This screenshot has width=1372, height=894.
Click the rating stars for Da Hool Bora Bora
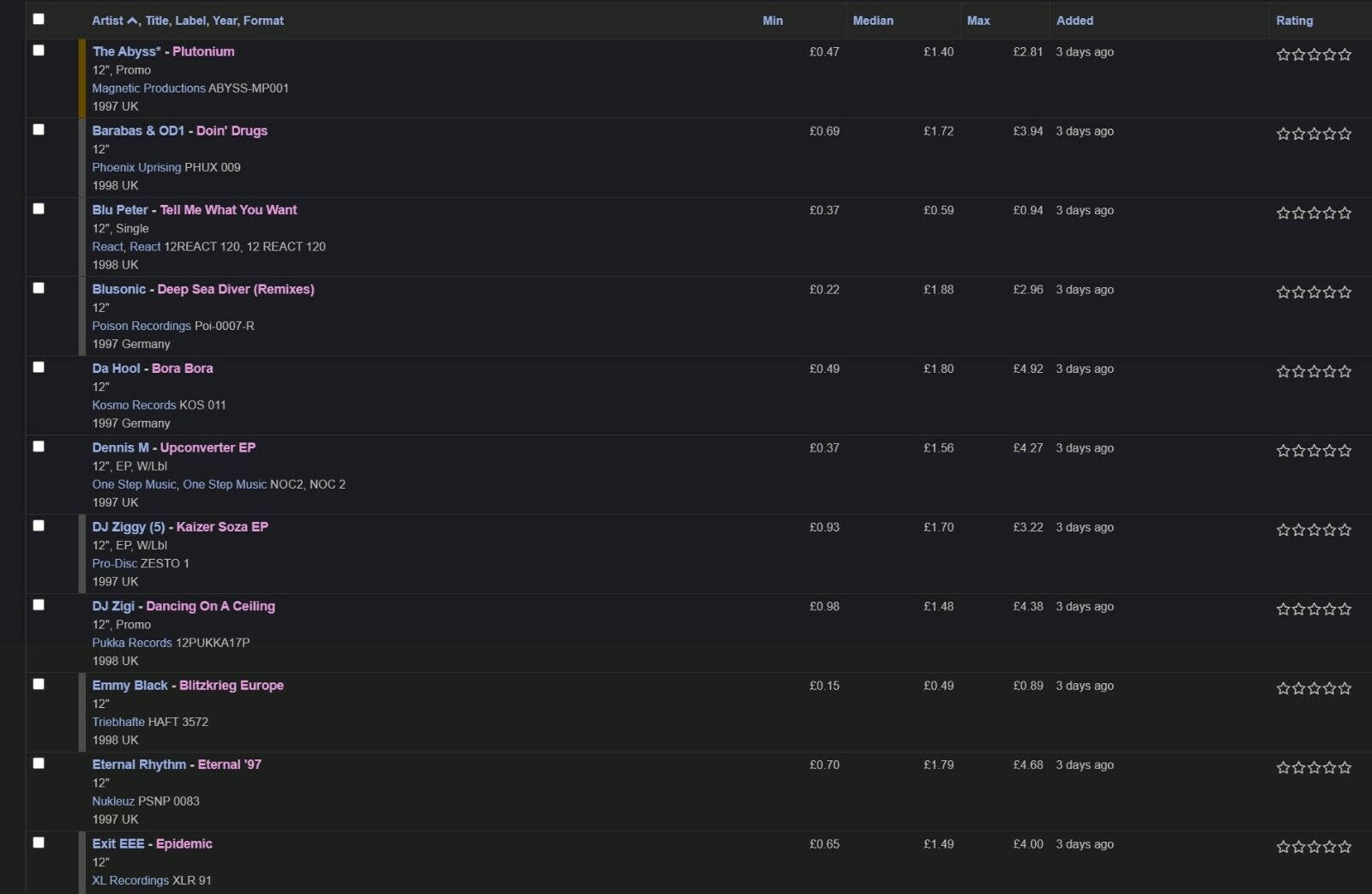tap(1314, 371)
